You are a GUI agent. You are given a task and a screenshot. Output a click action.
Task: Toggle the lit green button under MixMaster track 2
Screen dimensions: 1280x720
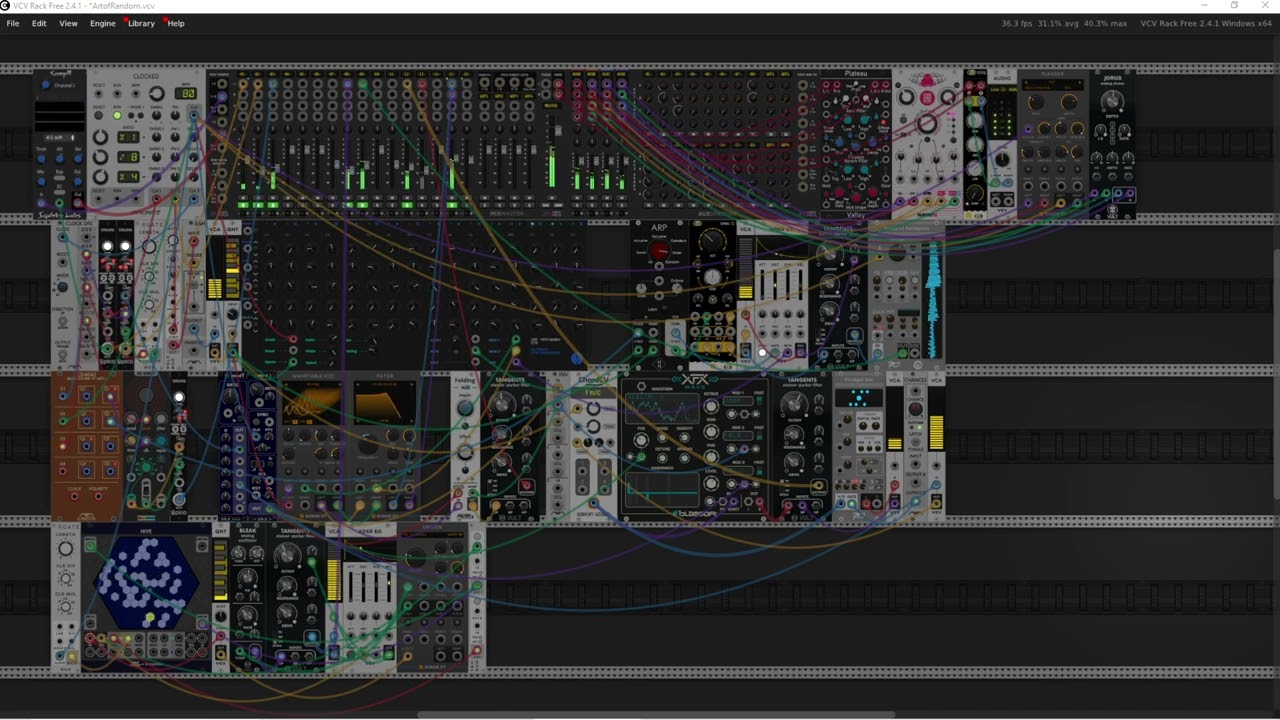(x=258, y=205)
